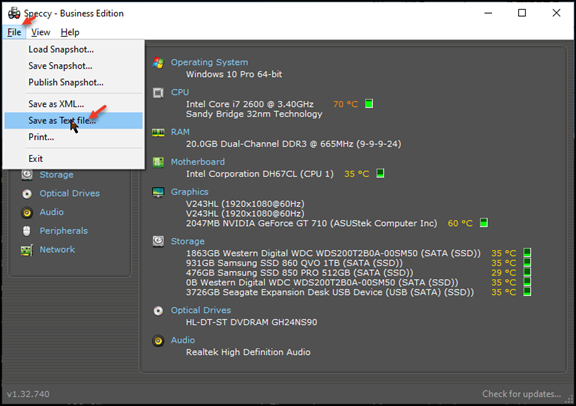576x406 pixels.
Task: Click the Storage disk icon in summary
Action: click(x=158, y=241)
